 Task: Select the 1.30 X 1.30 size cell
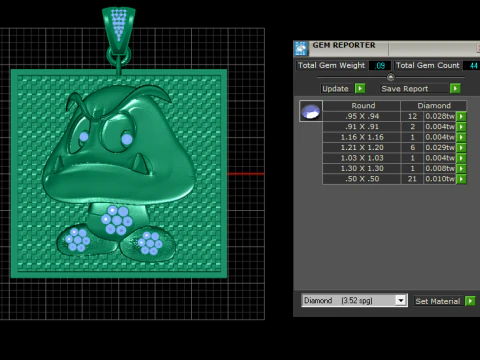point(362,168)
